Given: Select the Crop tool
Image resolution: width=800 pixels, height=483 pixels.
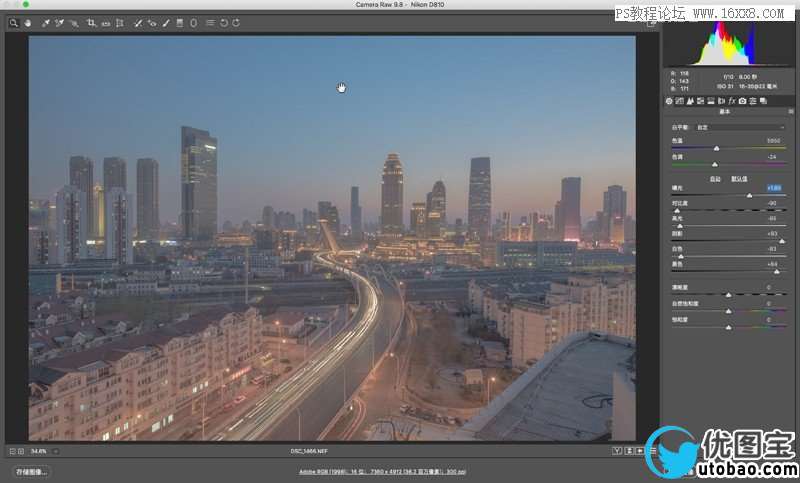Looking at the screenshot, I should click(x=91, y=22).
